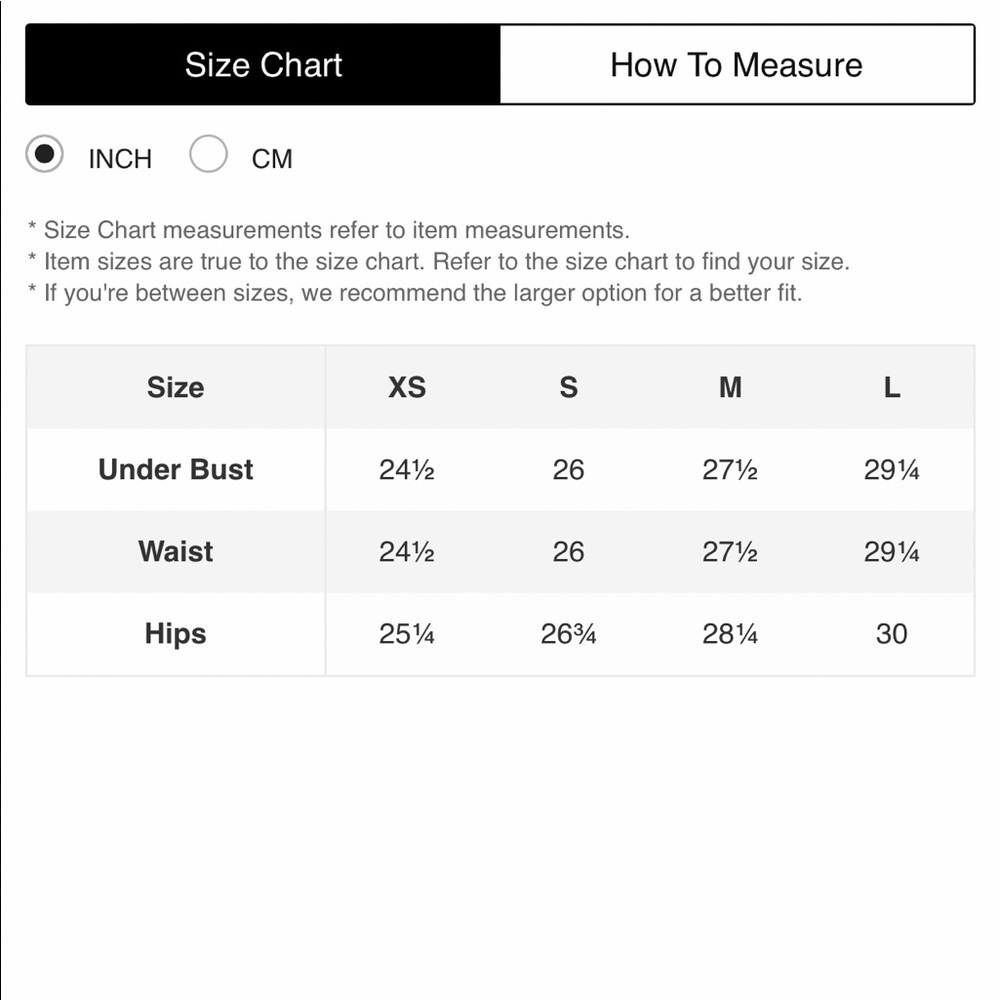Click the L Hips value 30
This screenshot has width=1000, height=1000.
click(x=892, y=634)
